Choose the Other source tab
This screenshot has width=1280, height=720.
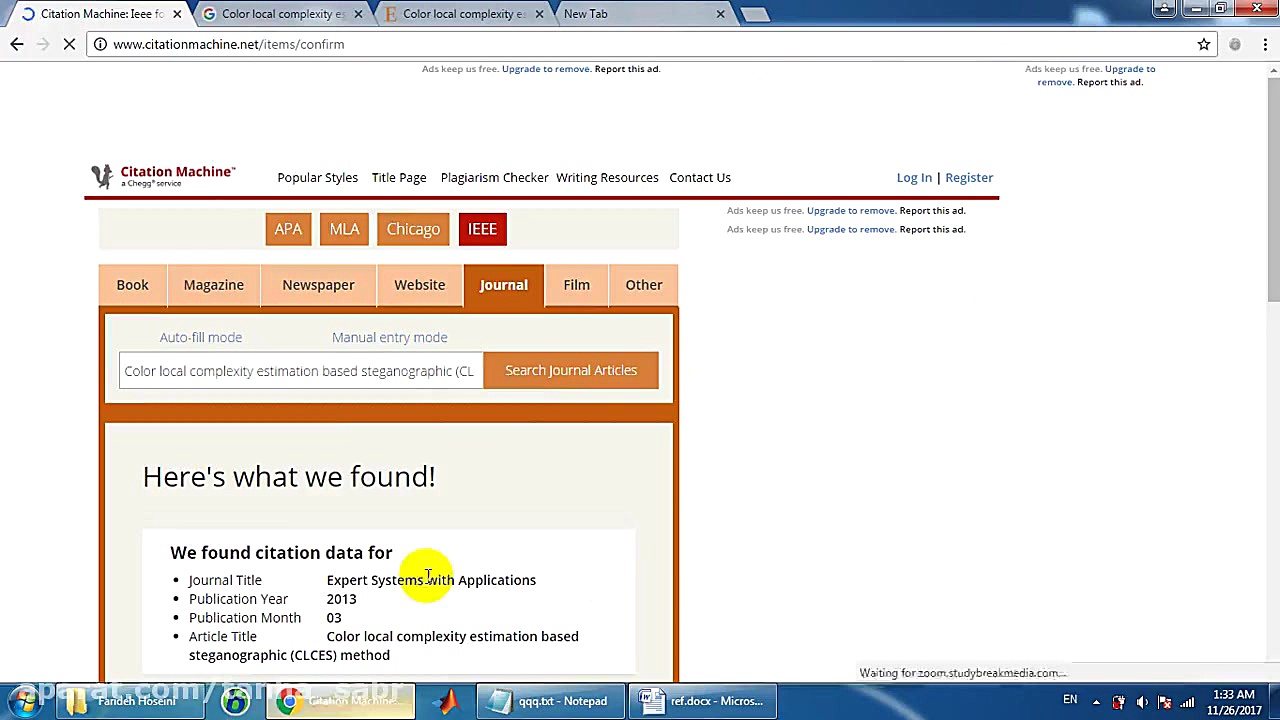[x=644, y=285]
